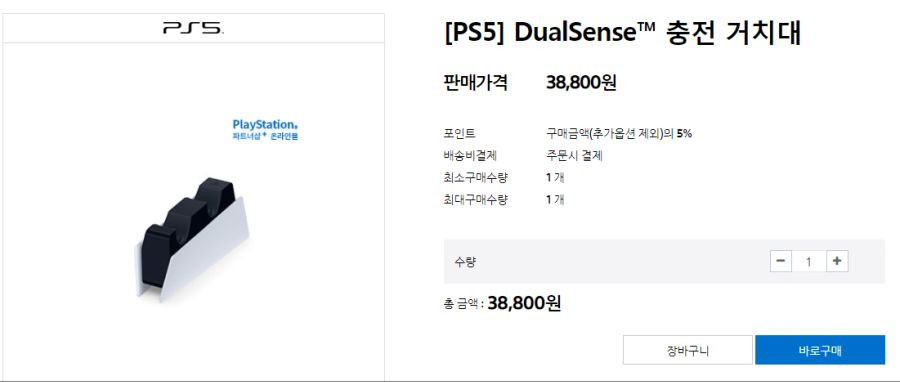This screenshot has width=900, height=382.
Task: Click the 수량 label in quantity bar
Action: 465,262
